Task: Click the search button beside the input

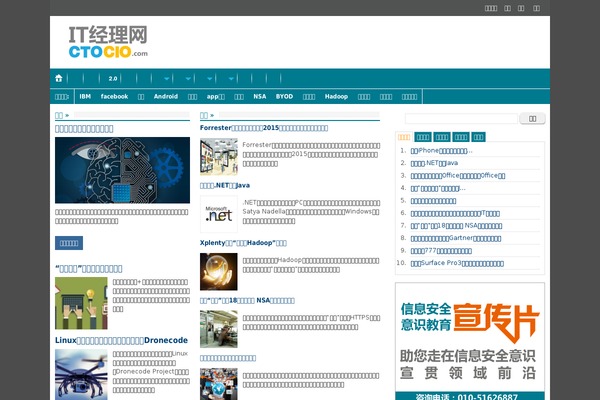Action: pyautogui.click(x=532, y=119)
